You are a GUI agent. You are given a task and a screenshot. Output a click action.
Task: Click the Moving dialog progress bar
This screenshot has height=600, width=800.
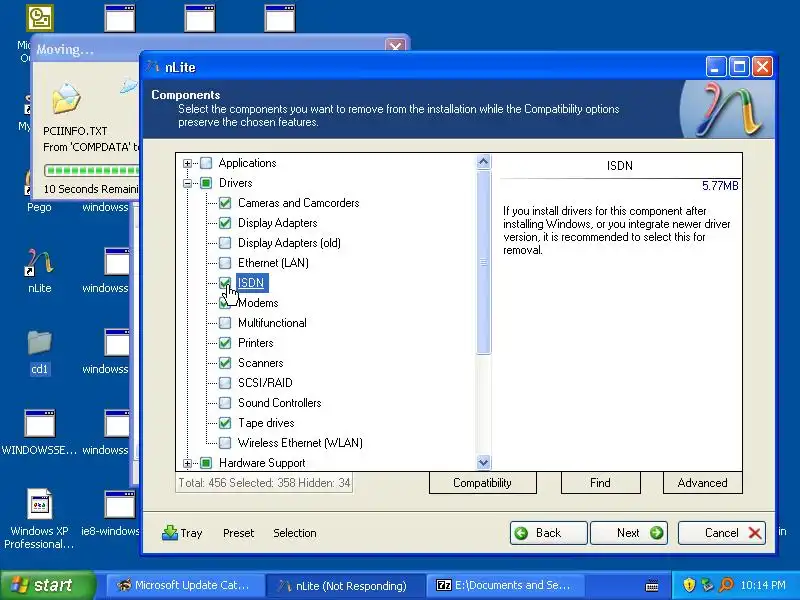92,170
